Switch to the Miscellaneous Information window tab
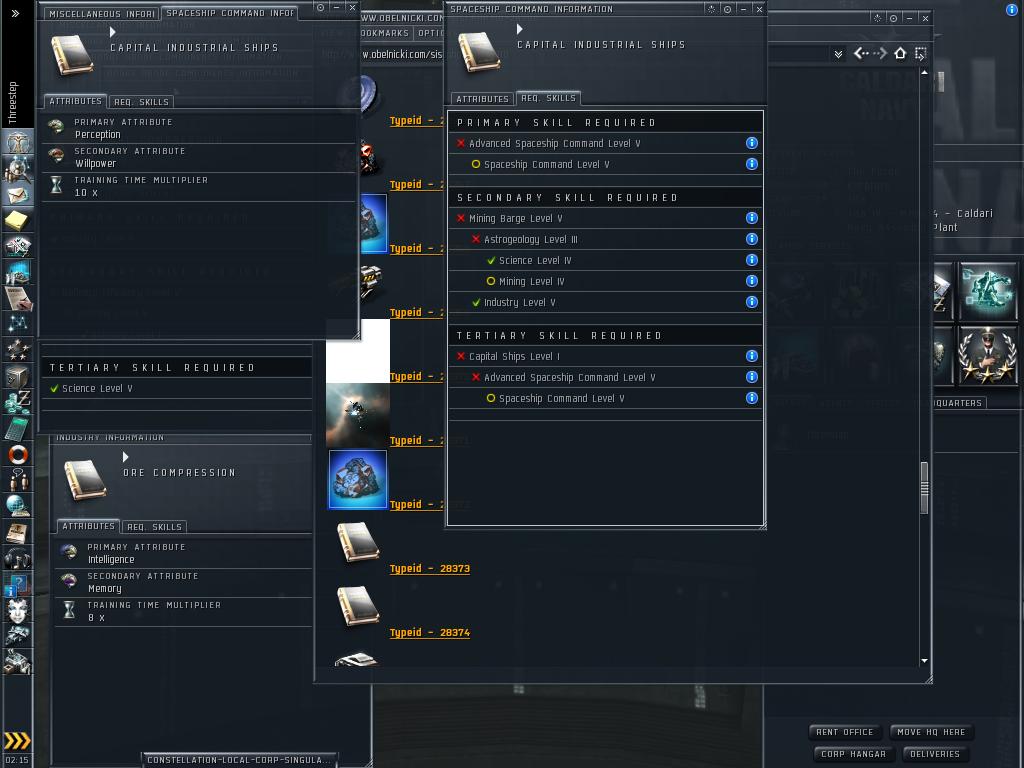Screen dimensions: 1024x768 (x=101, y=13)
